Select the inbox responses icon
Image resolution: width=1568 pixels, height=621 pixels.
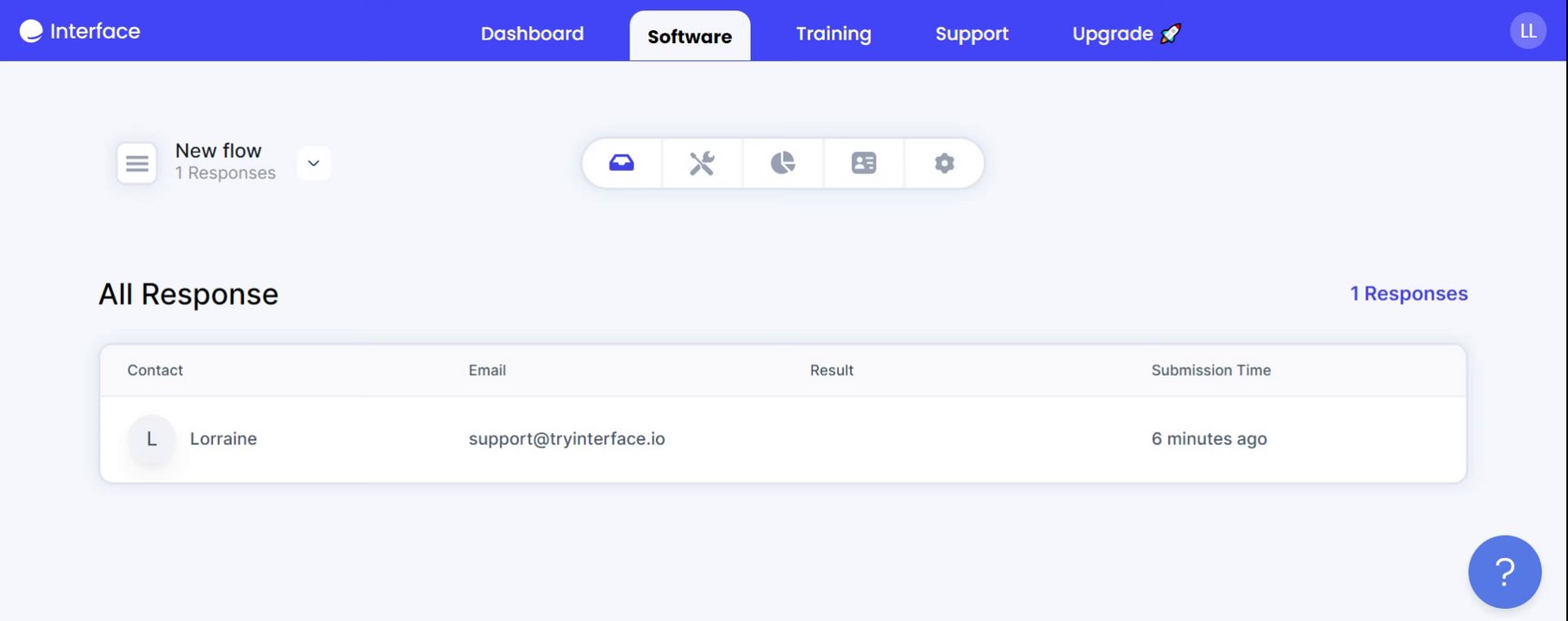(x=622, y=163)
